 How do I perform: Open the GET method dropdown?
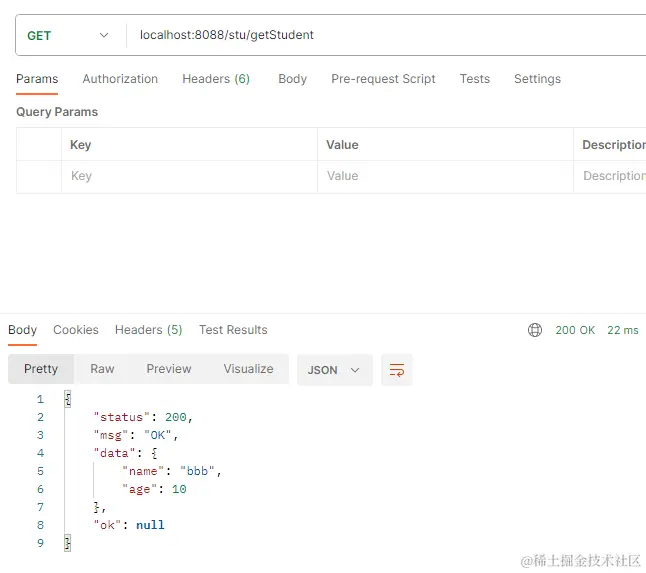point(68,35)
